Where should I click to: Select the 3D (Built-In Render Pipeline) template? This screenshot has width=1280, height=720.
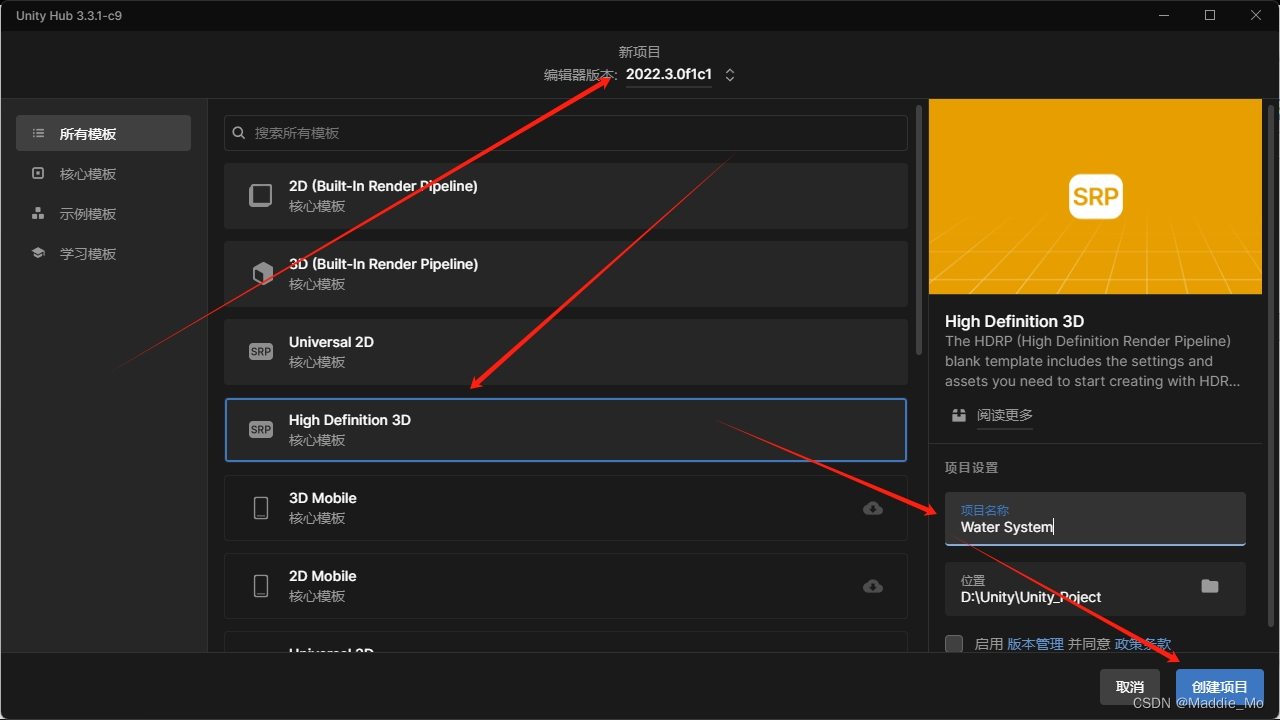(566, 274)
